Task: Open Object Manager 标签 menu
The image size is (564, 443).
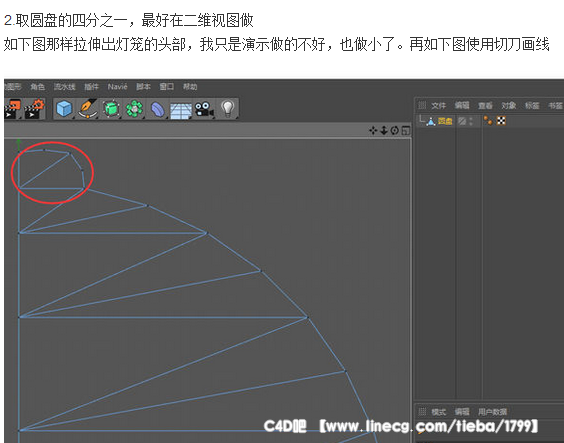Action: [x=532, y=105]
